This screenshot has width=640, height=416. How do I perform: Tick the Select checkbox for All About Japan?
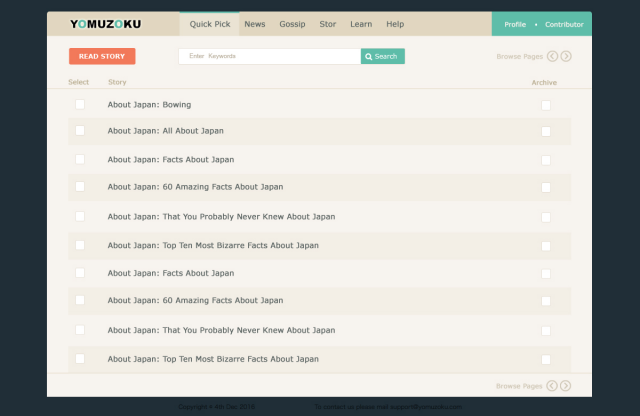[x=80, y=131]
